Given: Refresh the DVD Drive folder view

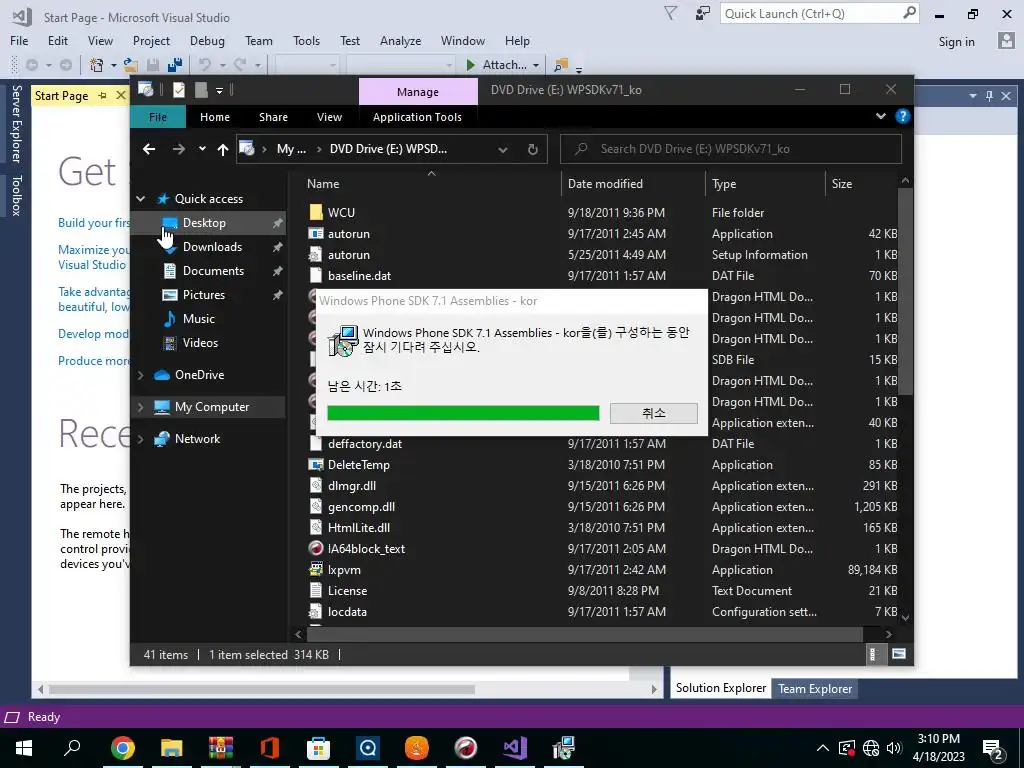Looking at the screenshot, I should 533,149.
